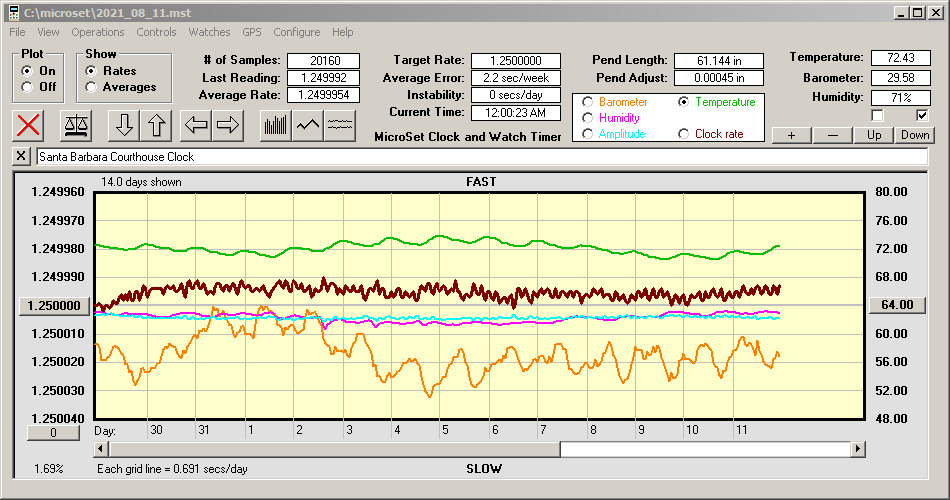The image size is (950, 500).
Task: Click the down arrow toolbar button
Action: (124, 125)
